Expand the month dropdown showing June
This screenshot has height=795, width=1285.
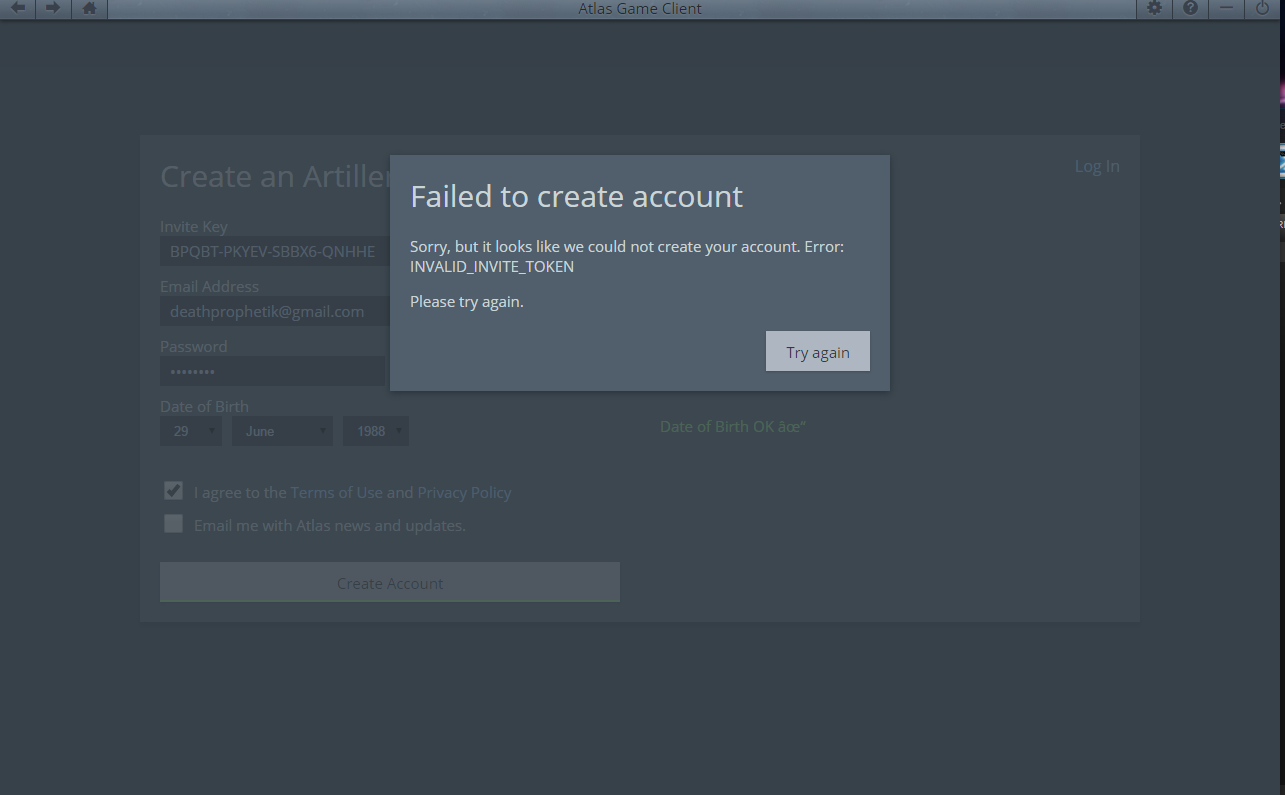282,431
